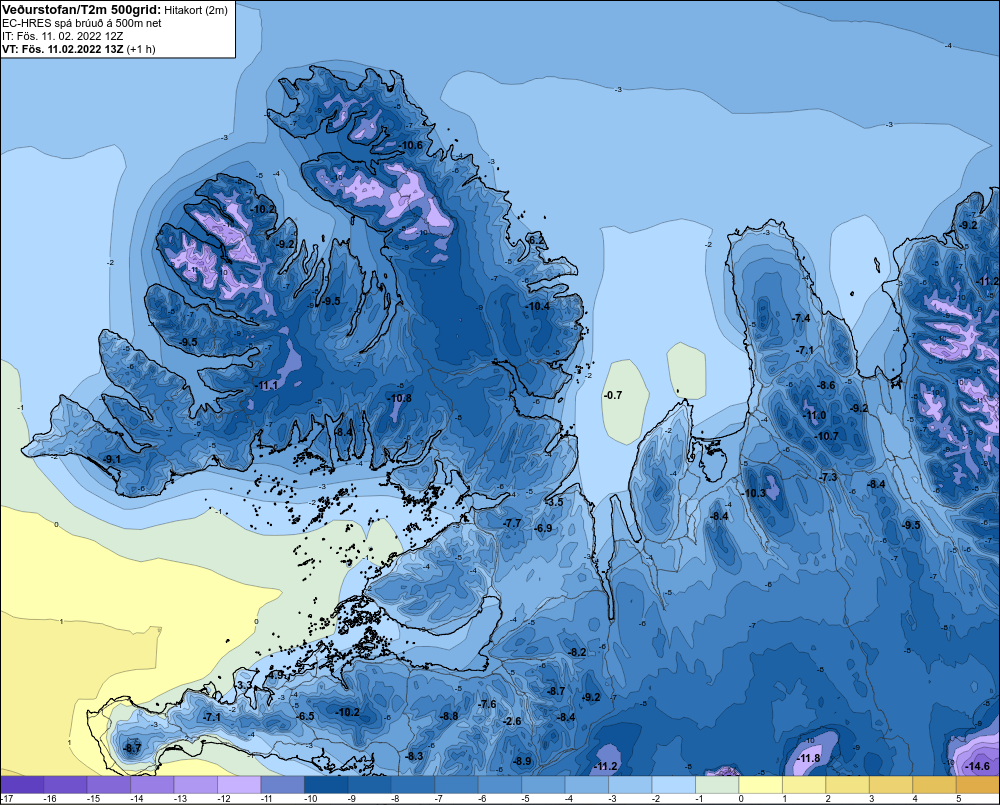
Task: Pick the yellow legend swatch between 0 and 1
Action: pos(760,785)
